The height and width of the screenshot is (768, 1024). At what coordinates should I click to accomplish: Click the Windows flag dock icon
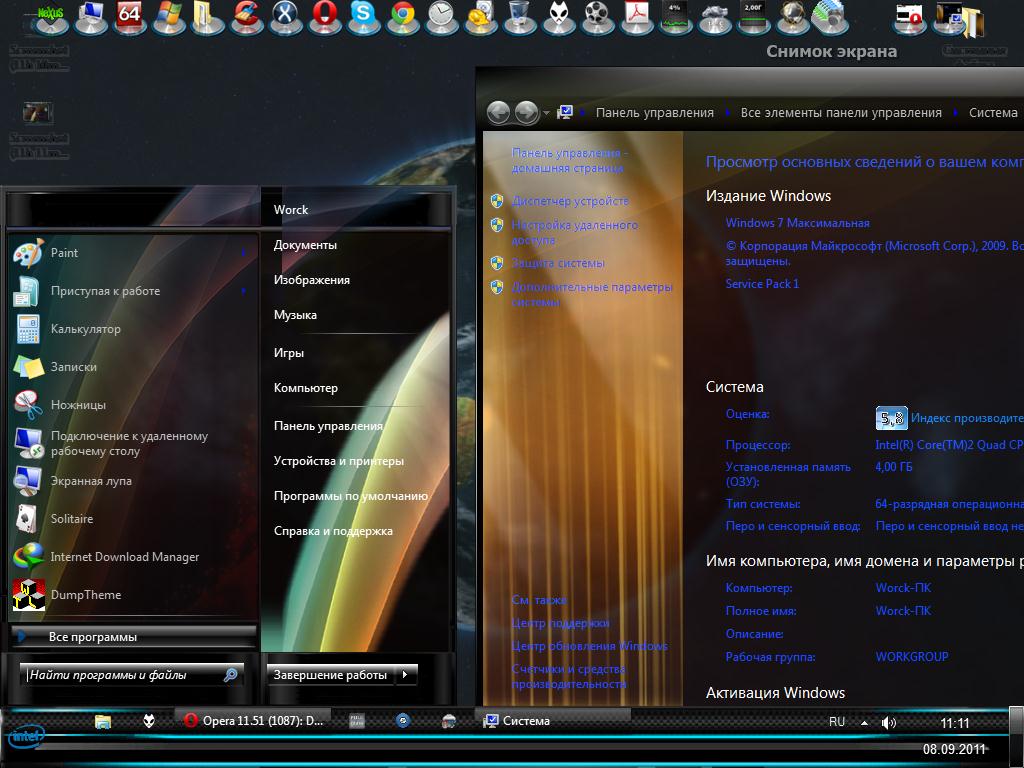pyautogui.click(x=168, y=18)
